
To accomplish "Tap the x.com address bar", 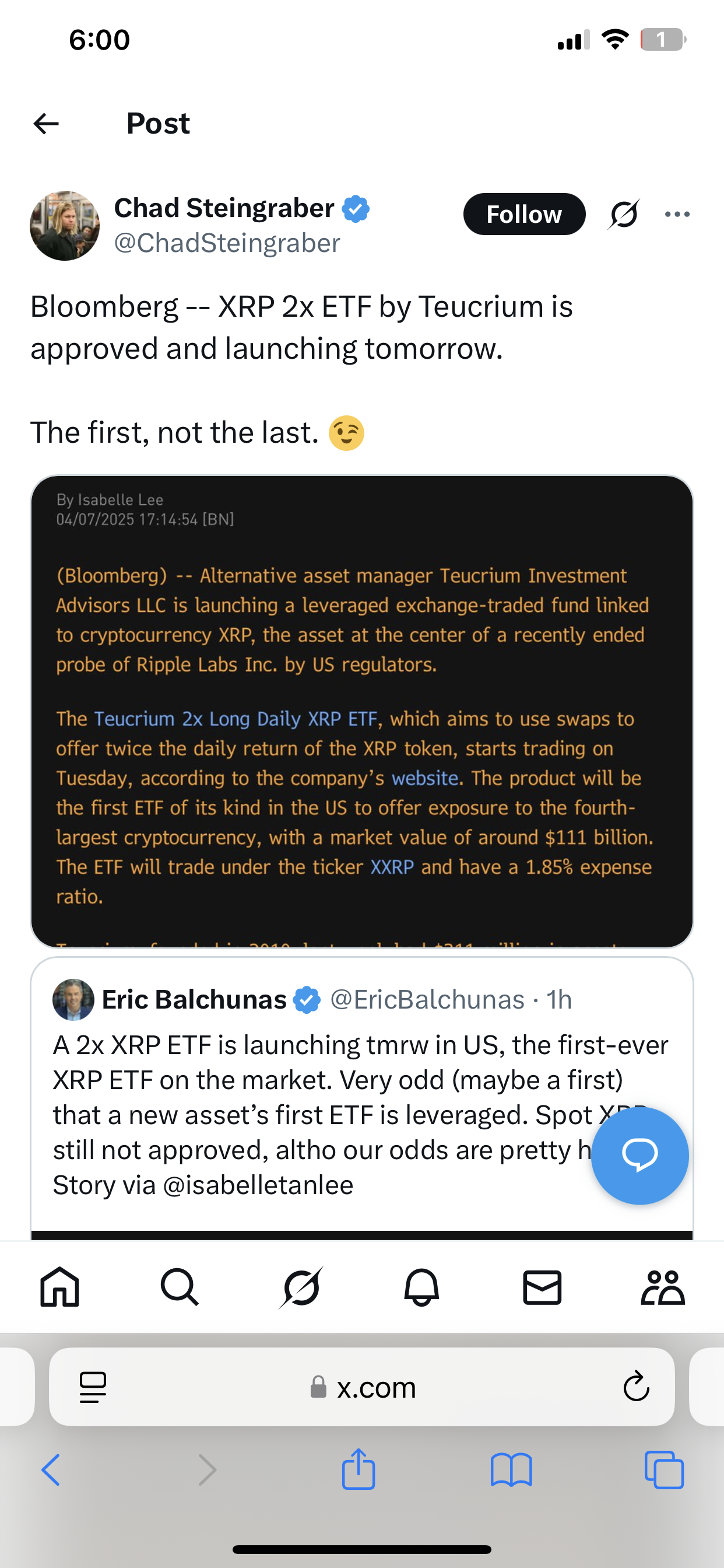I will click(x=362, y=1387).
